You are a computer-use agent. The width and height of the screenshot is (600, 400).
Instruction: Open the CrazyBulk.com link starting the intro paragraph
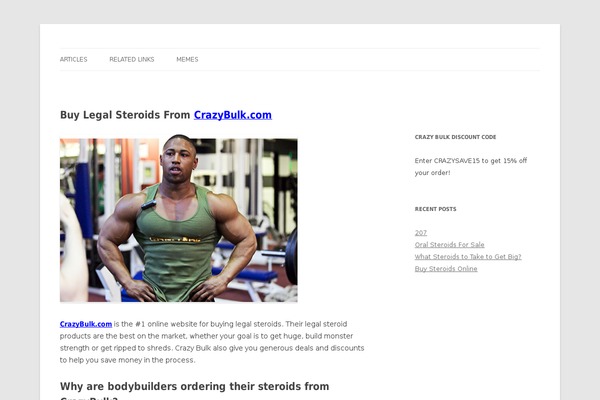coord(86,324)
